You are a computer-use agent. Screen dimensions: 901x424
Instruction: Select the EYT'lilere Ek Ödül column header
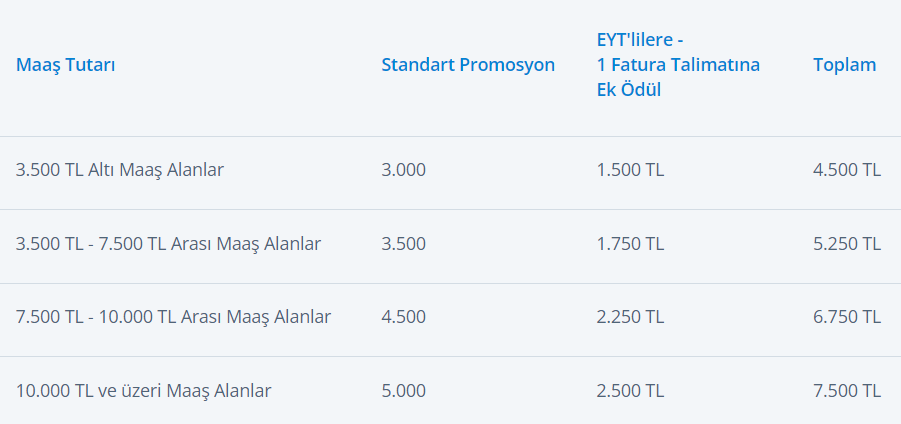coord(678,65)
